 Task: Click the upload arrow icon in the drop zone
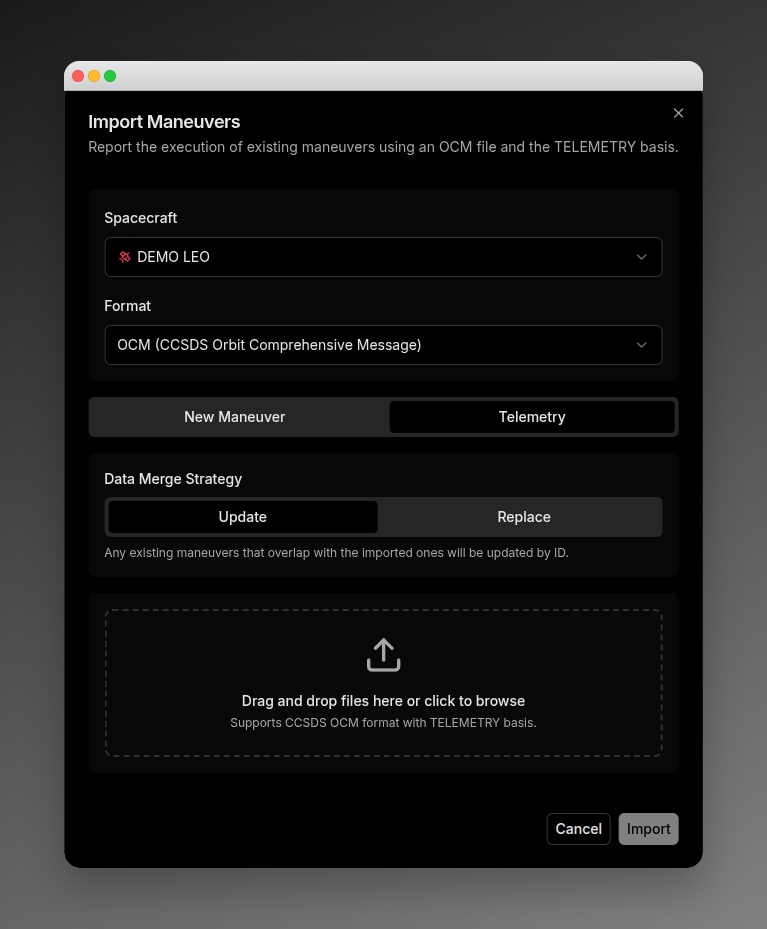(x=383, y=655)
